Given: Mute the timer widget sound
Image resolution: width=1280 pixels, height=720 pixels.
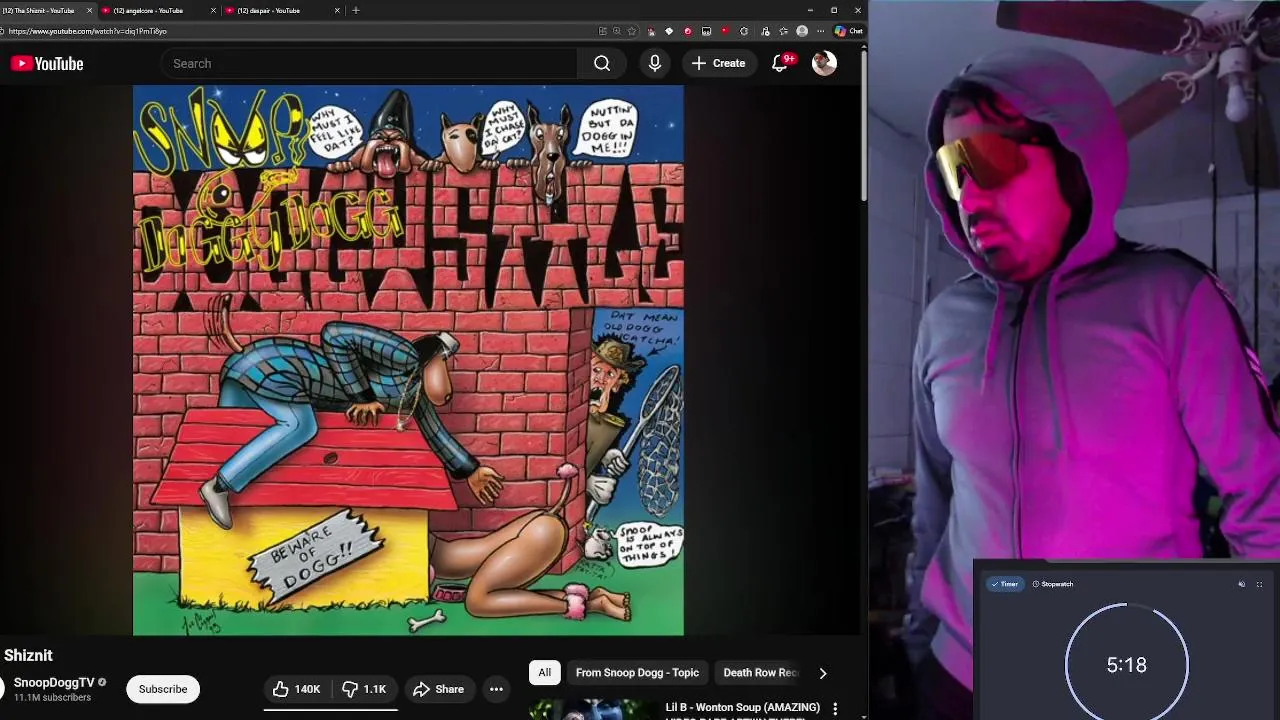Looking at the screenshot, I should click(x=1242, y=584).
